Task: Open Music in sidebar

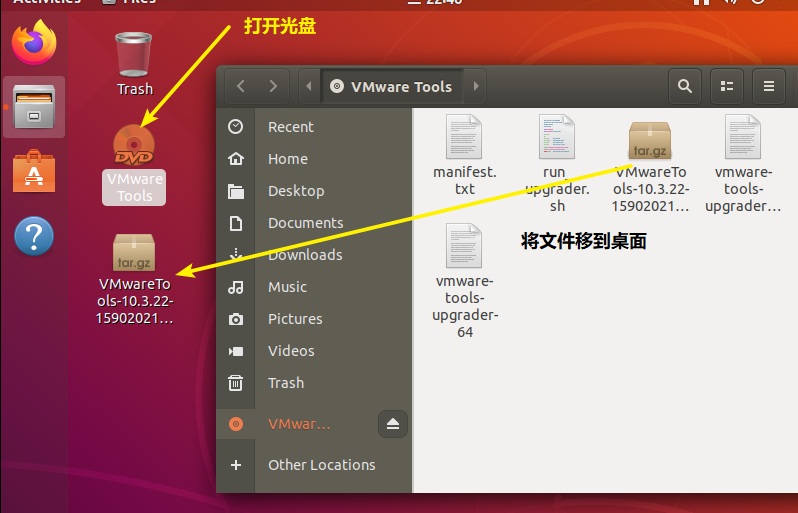Action: [x=314, y=287]
